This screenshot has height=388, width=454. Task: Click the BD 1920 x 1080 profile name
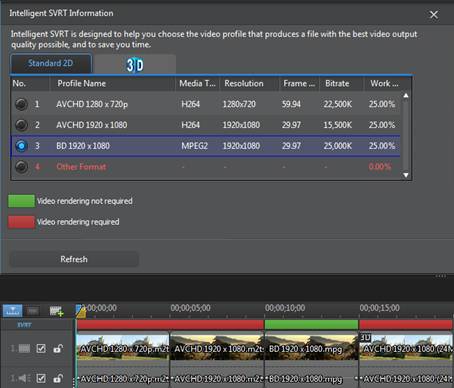83,146
